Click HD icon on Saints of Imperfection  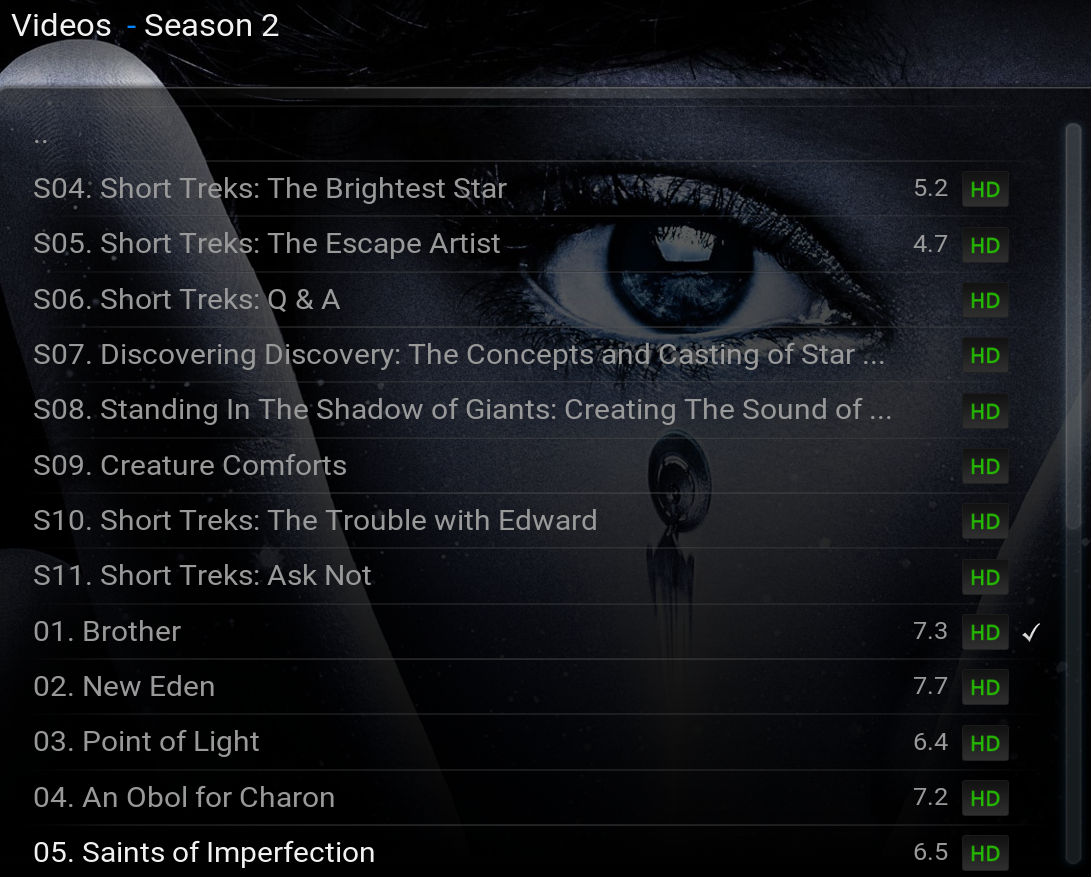(x=985, y=853)
